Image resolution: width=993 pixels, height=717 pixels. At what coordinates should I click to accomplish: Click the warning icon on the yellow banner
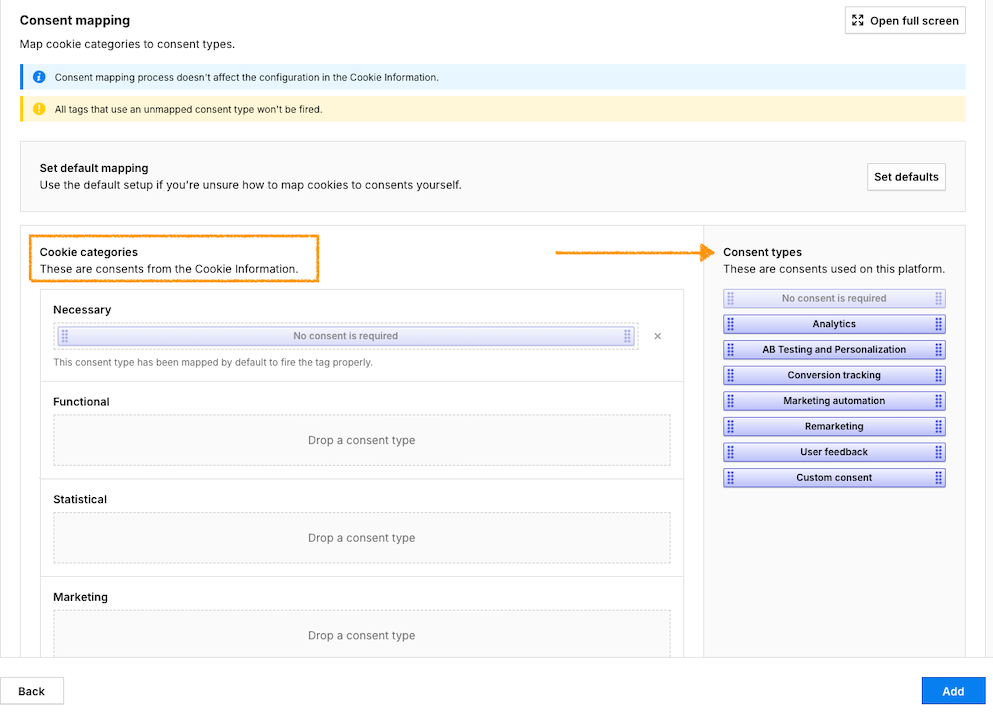38,109
